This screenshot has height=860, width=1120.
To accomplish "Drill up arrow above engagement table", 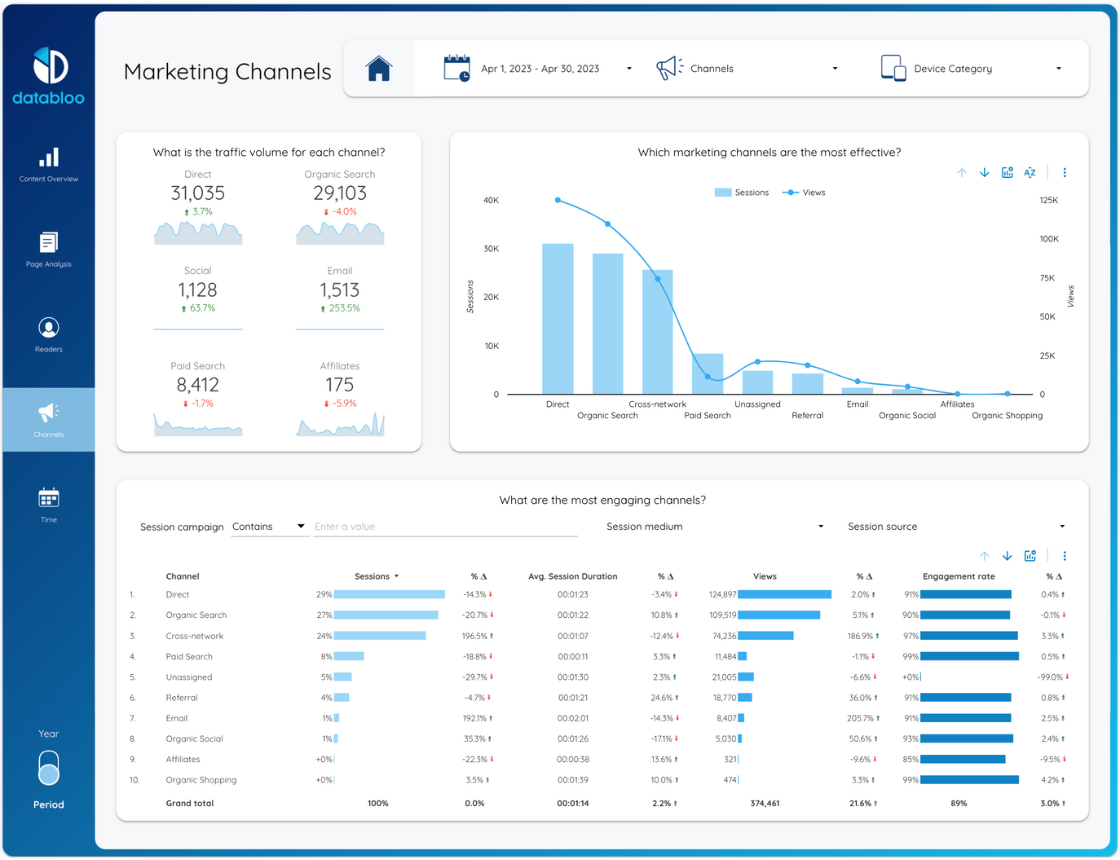I will (x=984, y=556).
